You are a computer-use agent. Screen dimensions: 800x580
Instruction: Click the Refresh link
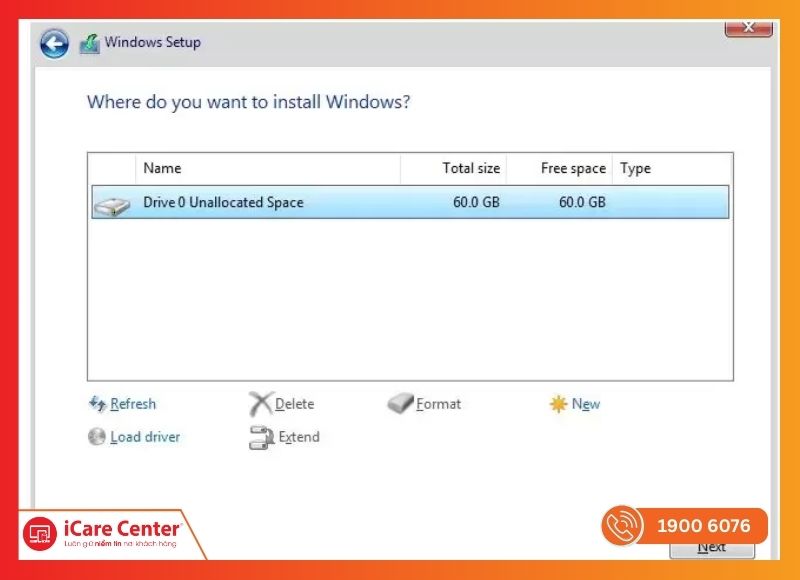click(x=133, y=404)
